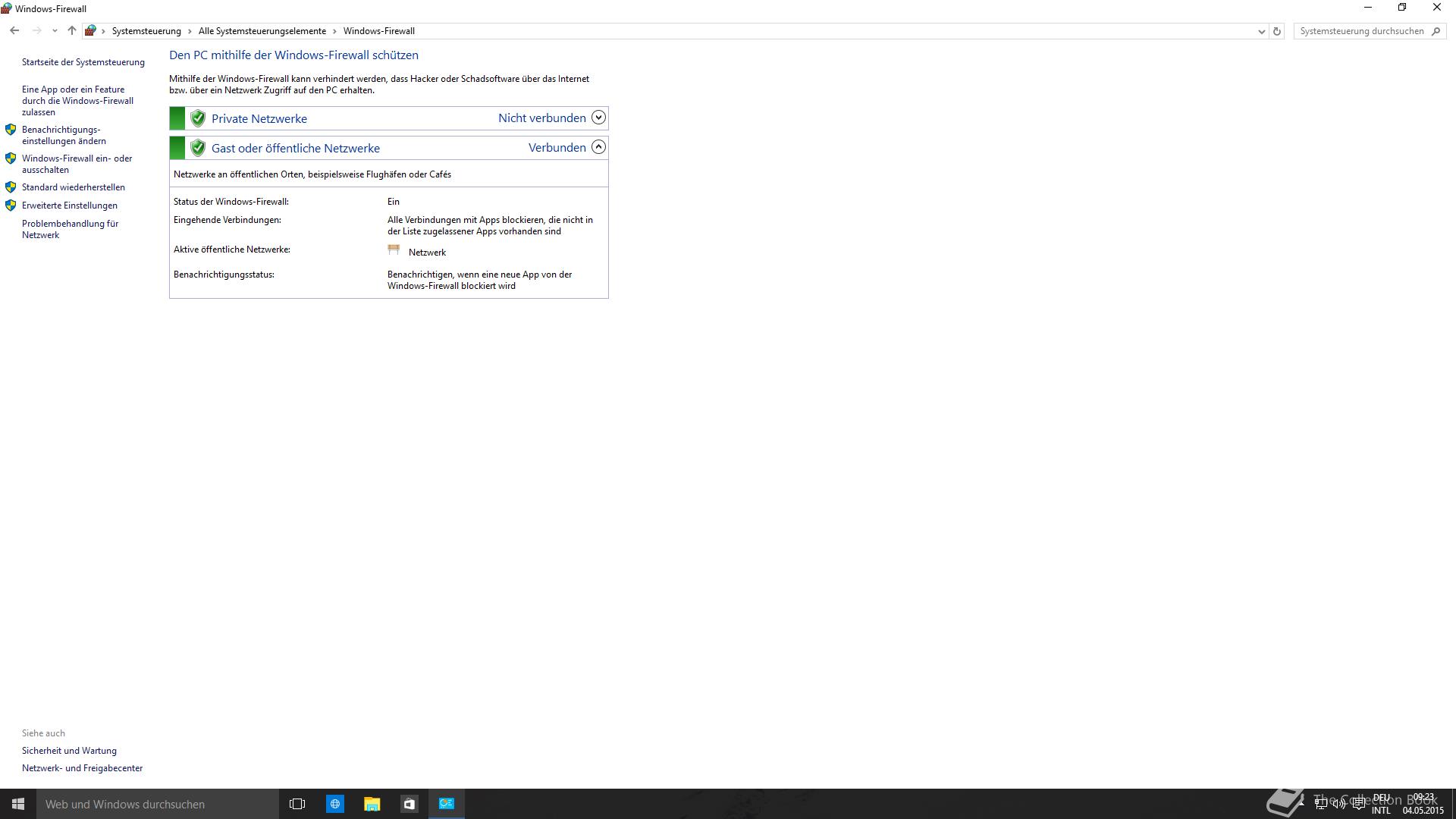Click the Up one level arrow
This screenshot has height=819, width=1456.
72,31
